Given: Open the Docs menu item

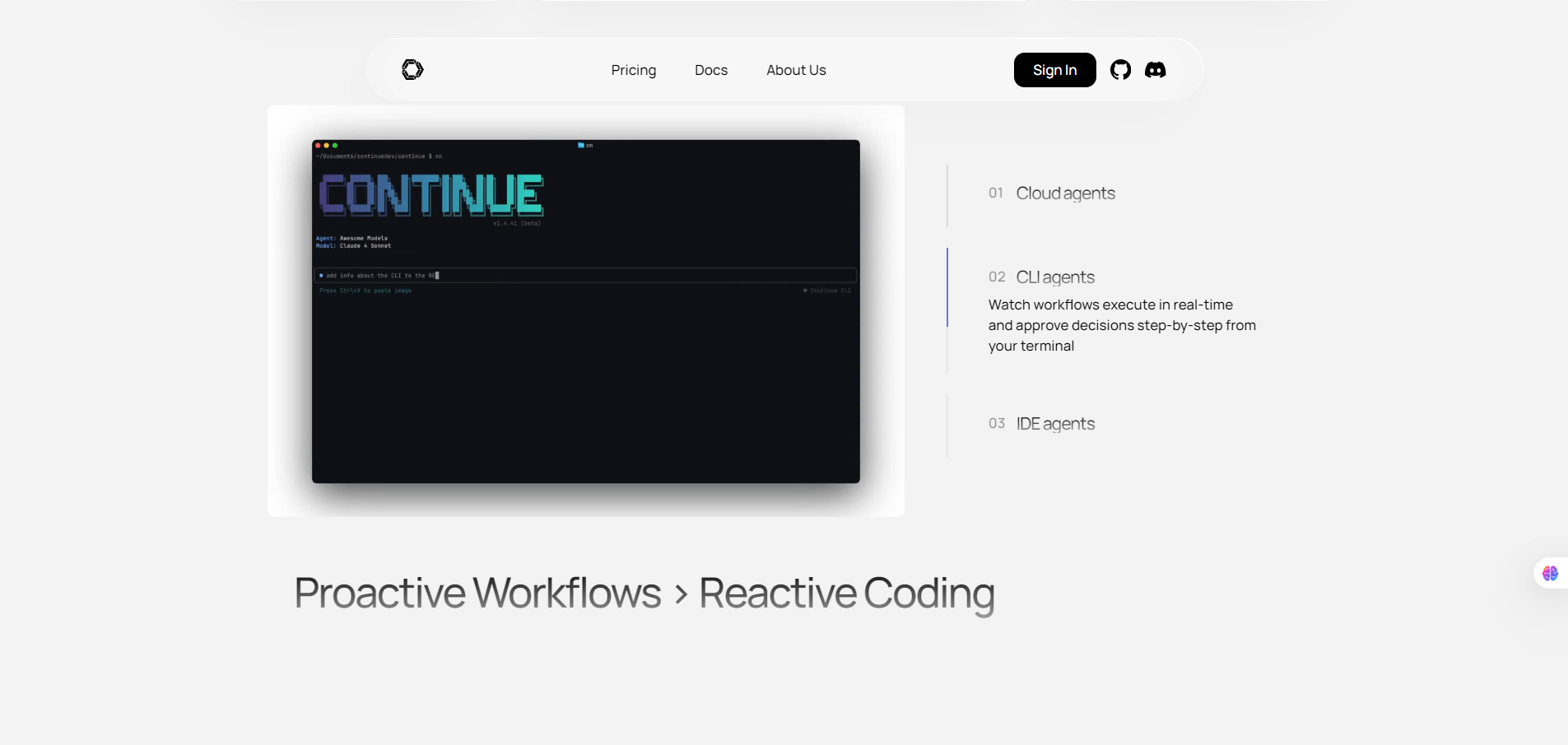Looking at the screenshot, I should tap(711, 70).
